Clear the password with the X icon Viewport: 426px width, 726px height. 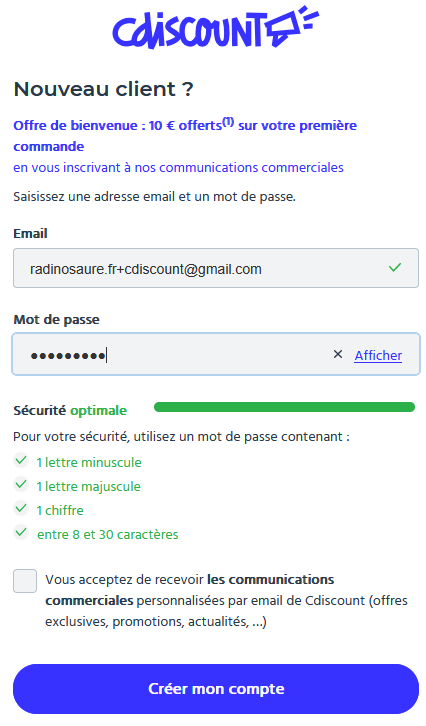tap(338, 354)
